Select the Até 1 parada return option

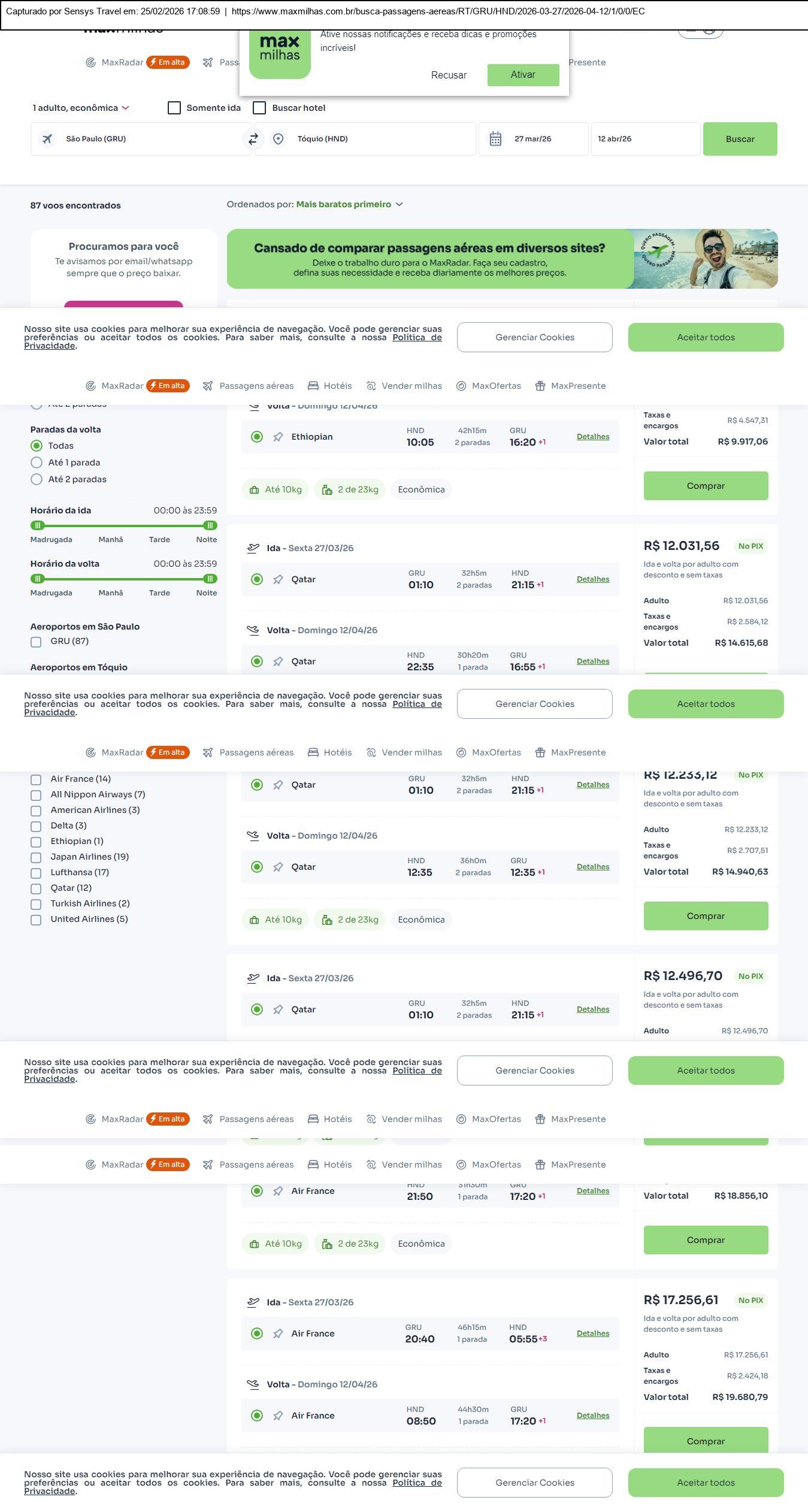coord(37,462)
